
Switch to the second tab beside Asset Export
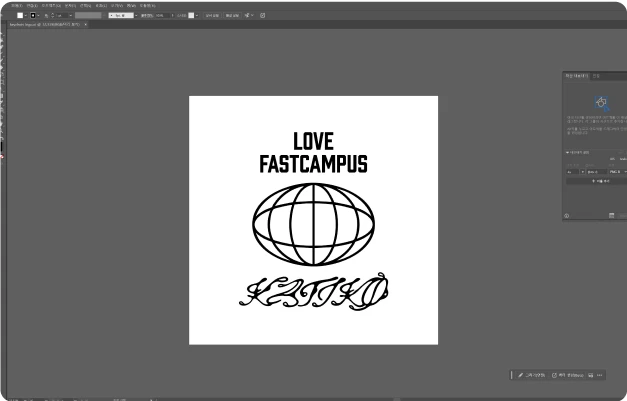pyautogui.click(x=596, y=76)
